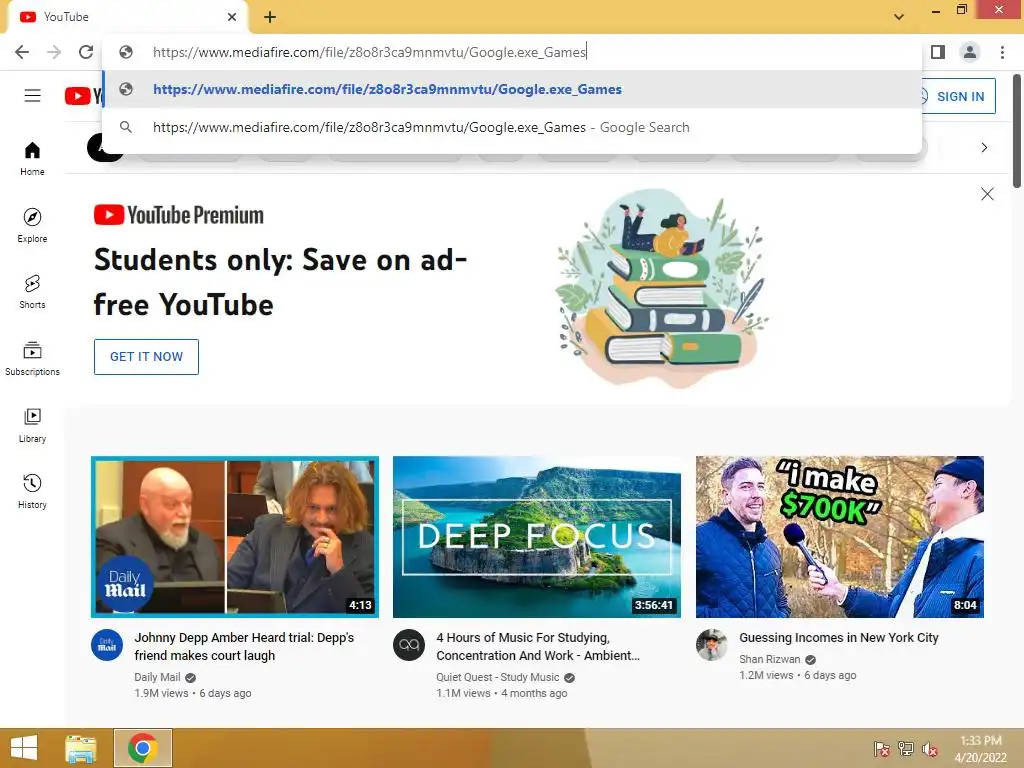Open the DEEP FOCUS music video thumbnail
The width and height of the screenshot is (1024, 768).
(x=537, y=537)
